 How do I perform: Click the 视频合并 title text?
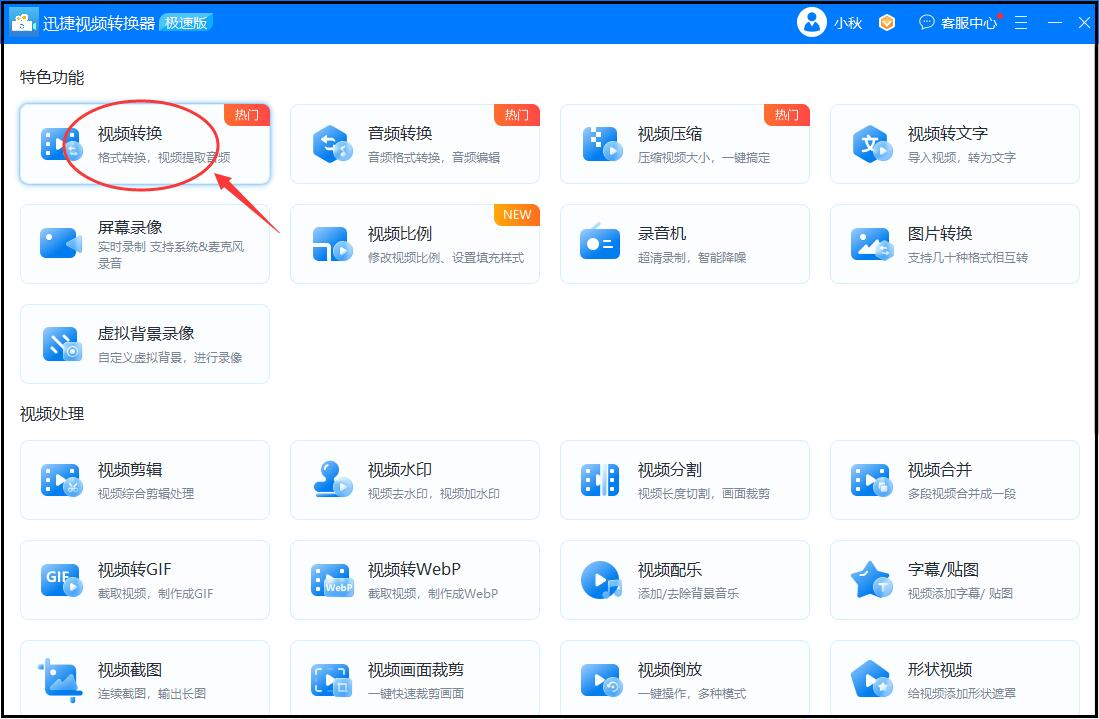pyautogui.click(x=940, y=470)
